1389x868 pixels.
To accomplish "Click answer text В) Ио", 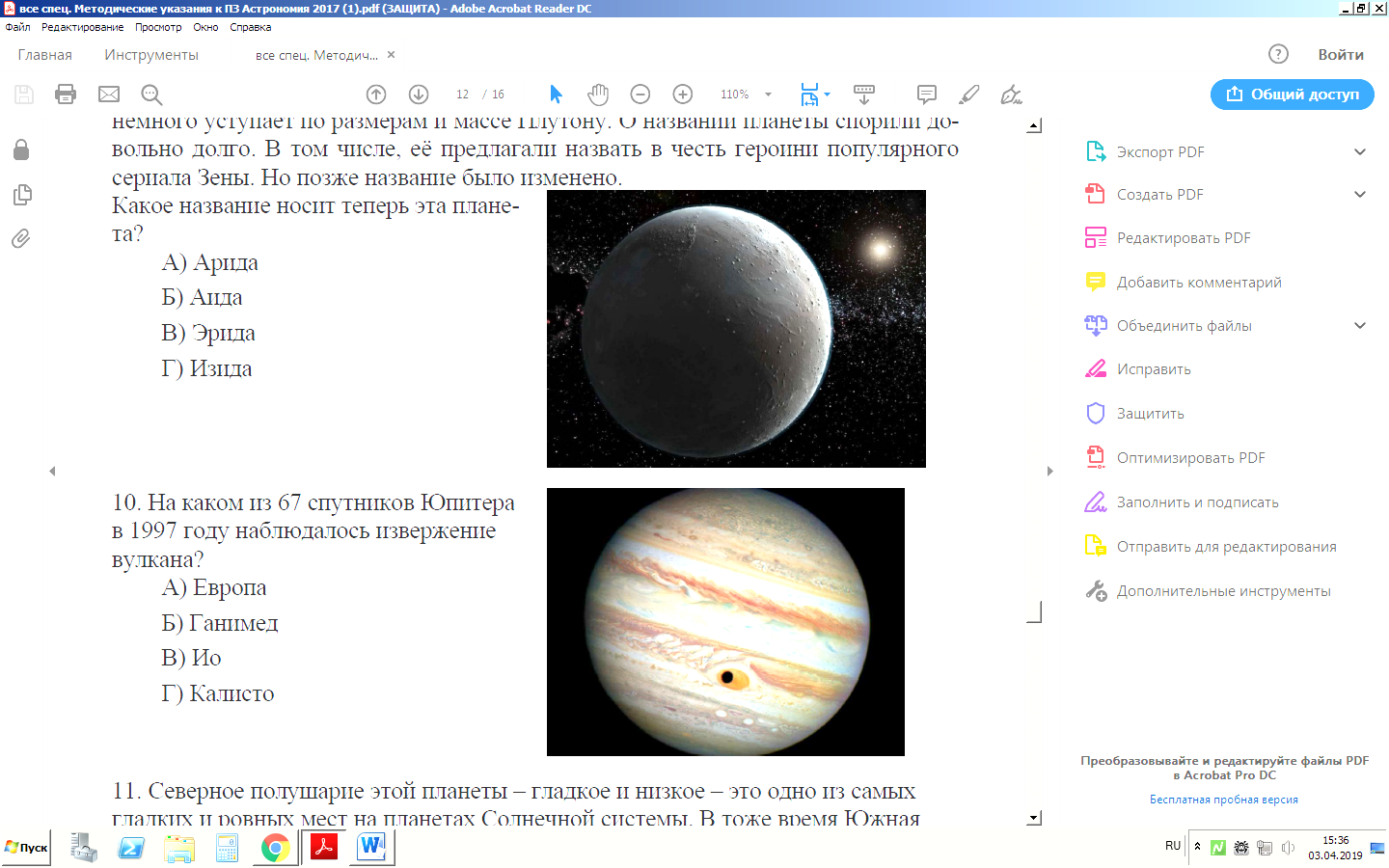I will 191,658.
